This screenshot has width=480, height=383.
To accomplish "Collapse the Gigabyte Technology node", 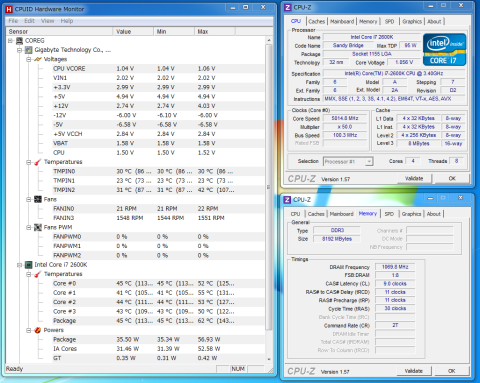I will click(x=19, y=50).
